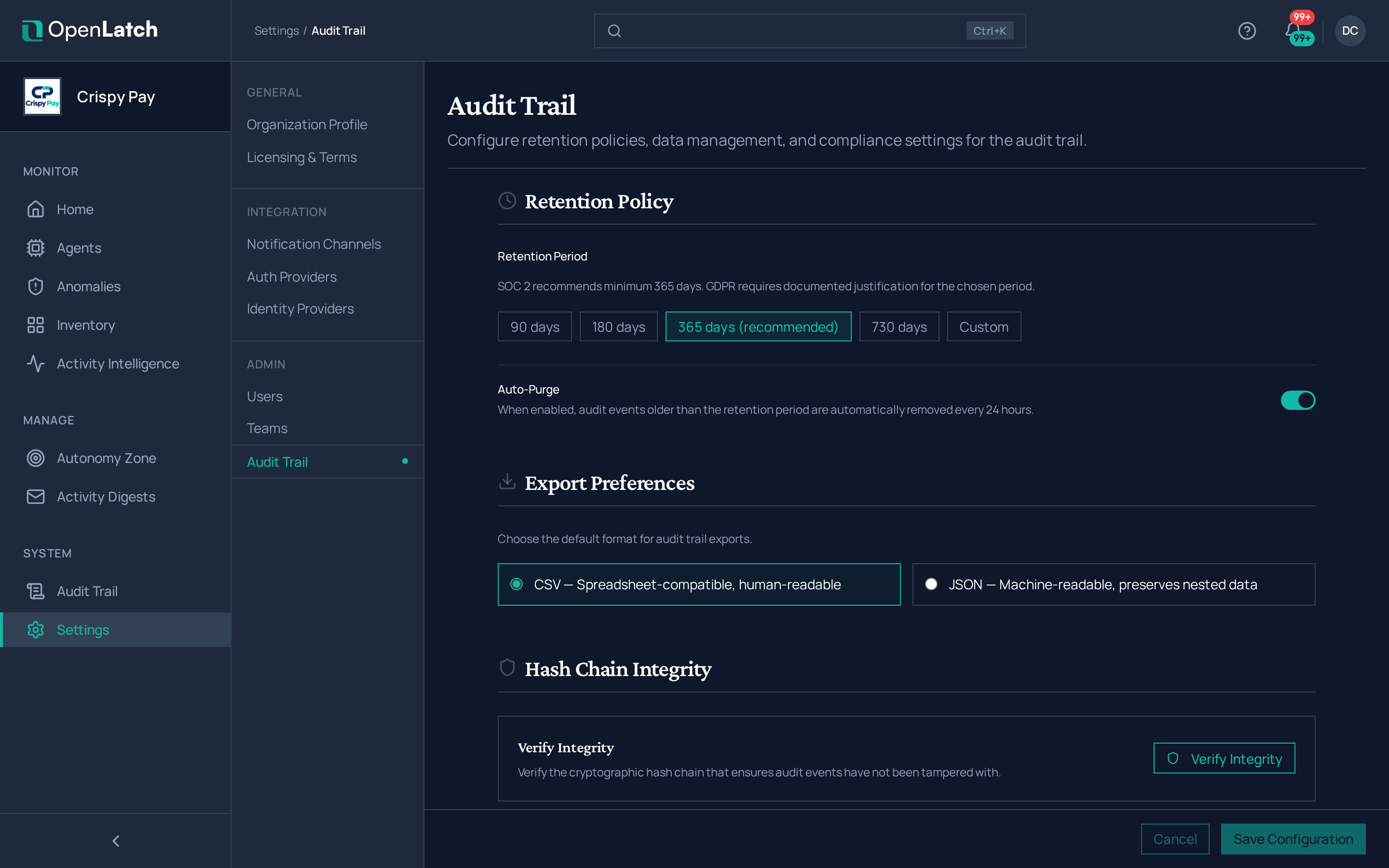Image resolution: width=1389 pixels, height=868 pixels.
Task: Click the Crispy Pay organization logo
Action: point(42,96)
